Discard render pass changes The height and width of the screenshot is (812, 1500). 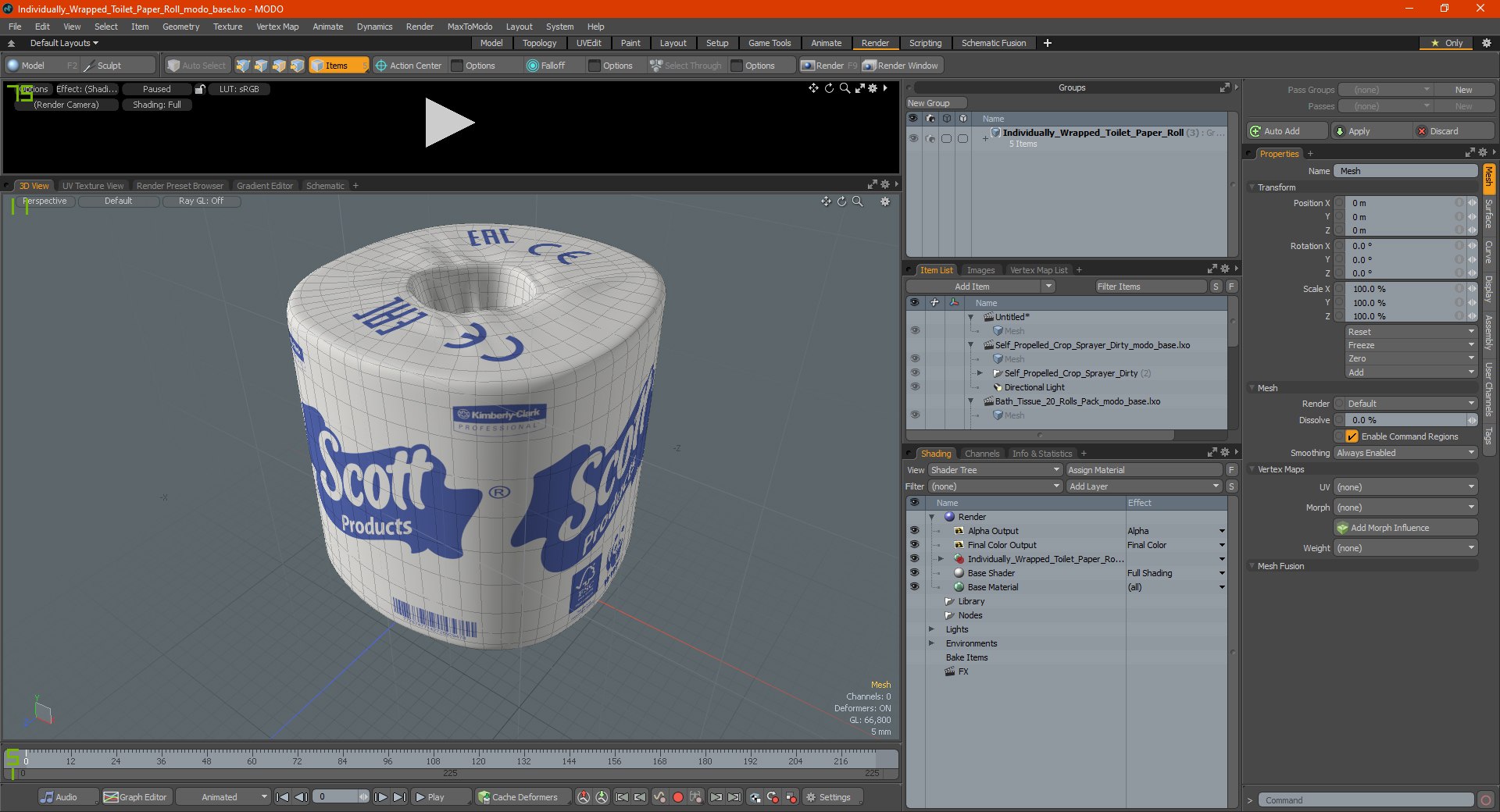[1454, 131]
